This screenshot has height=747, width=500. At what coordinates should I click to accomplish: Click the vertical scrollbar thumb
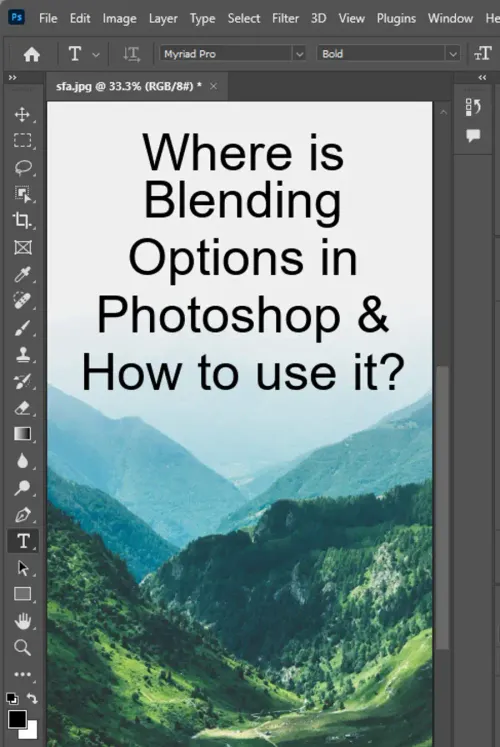pyautogui.click(x=442, y=507)
